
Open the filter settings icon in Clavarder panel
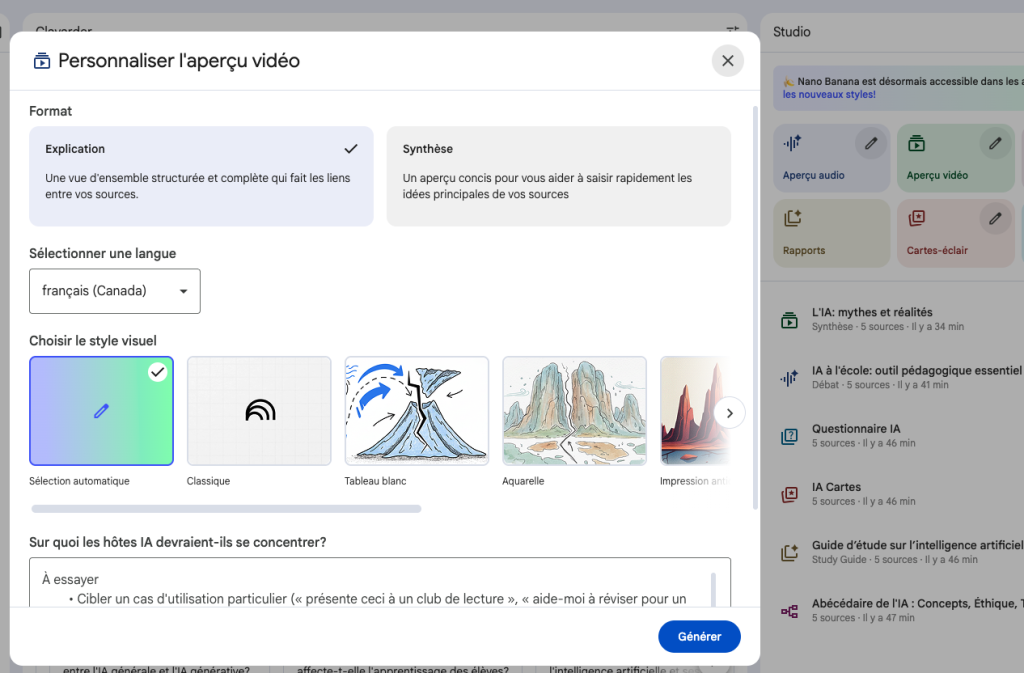click(x=733, y=32)
